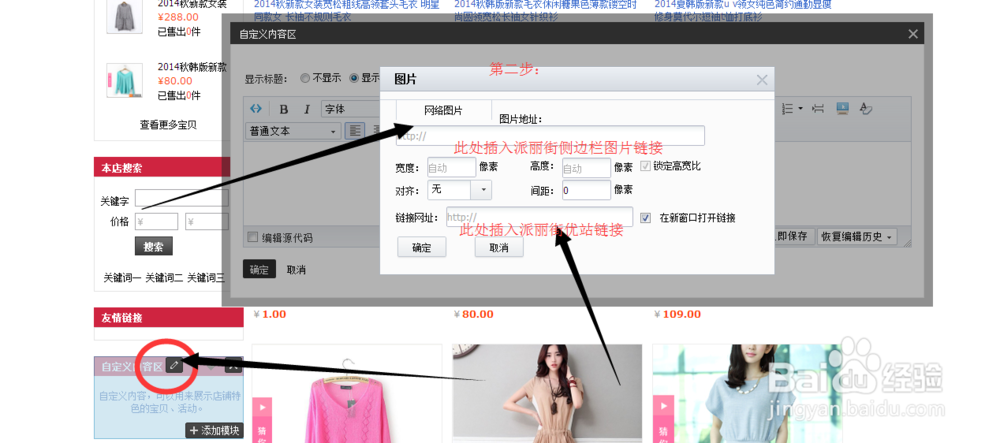Enable the 编辑源代码 checkbox
This screenshot has height=443, width=1000.
click(253, 237)
